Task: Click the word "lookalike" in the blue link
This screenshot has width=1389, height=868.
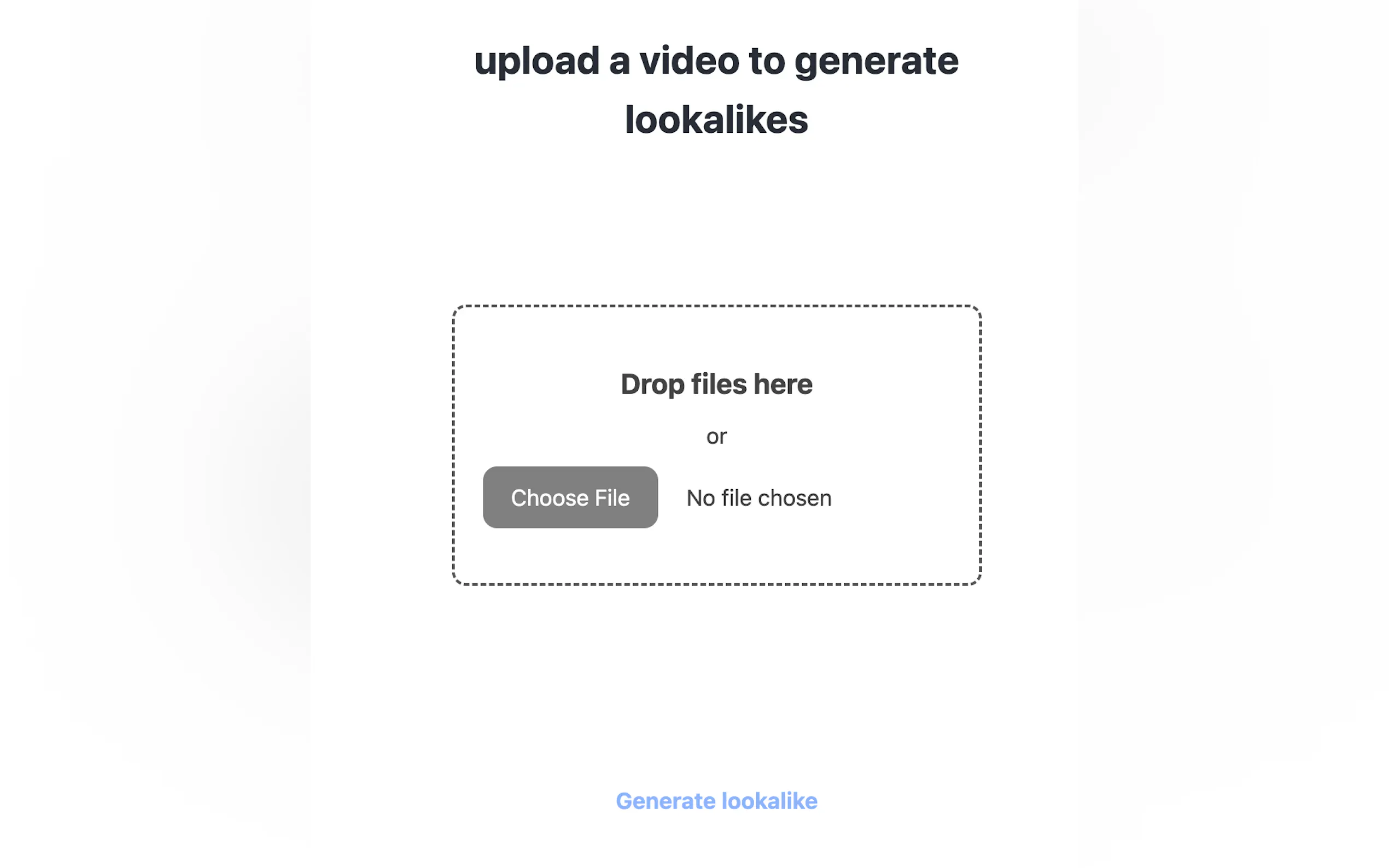Action: [x=769, y=801]
